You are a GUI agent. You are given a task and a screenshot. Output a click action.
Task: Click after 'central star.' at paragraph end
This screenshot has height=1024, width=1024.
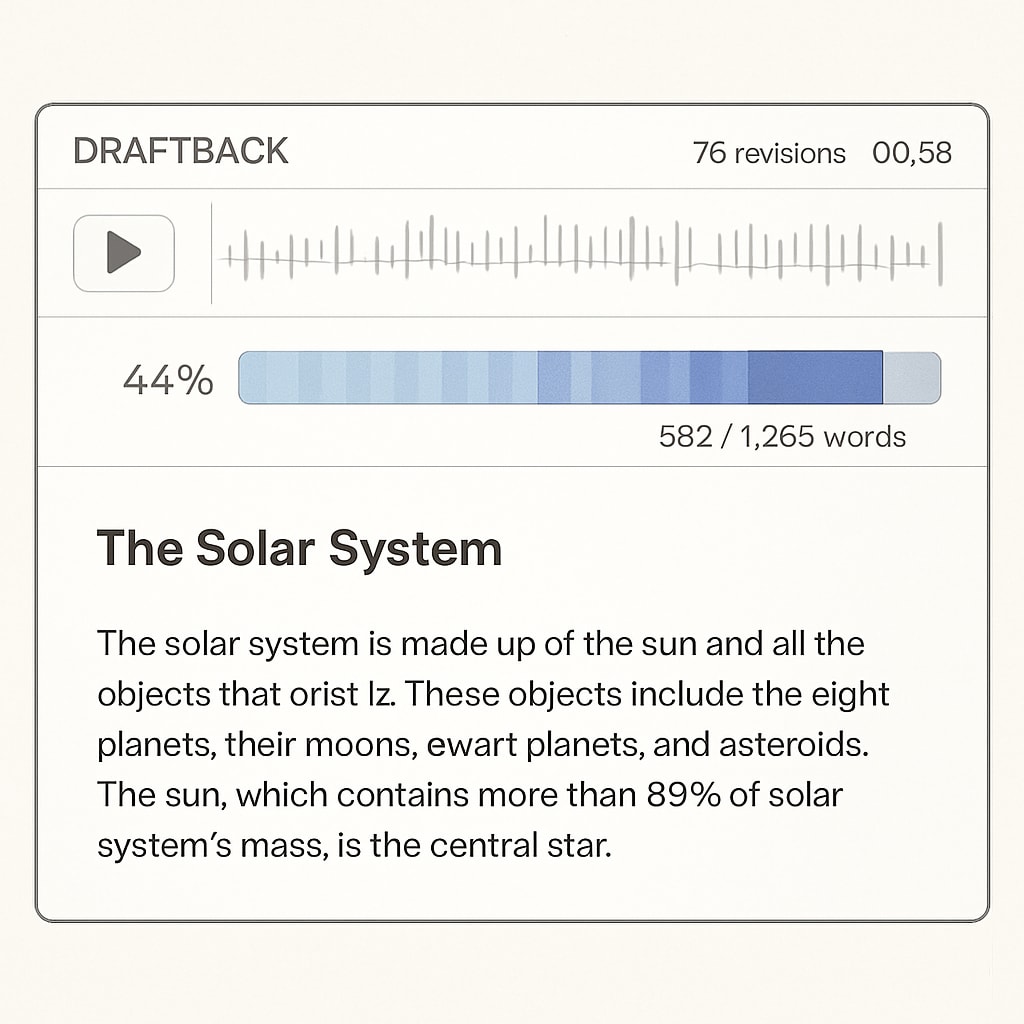(x=615, y=845)
